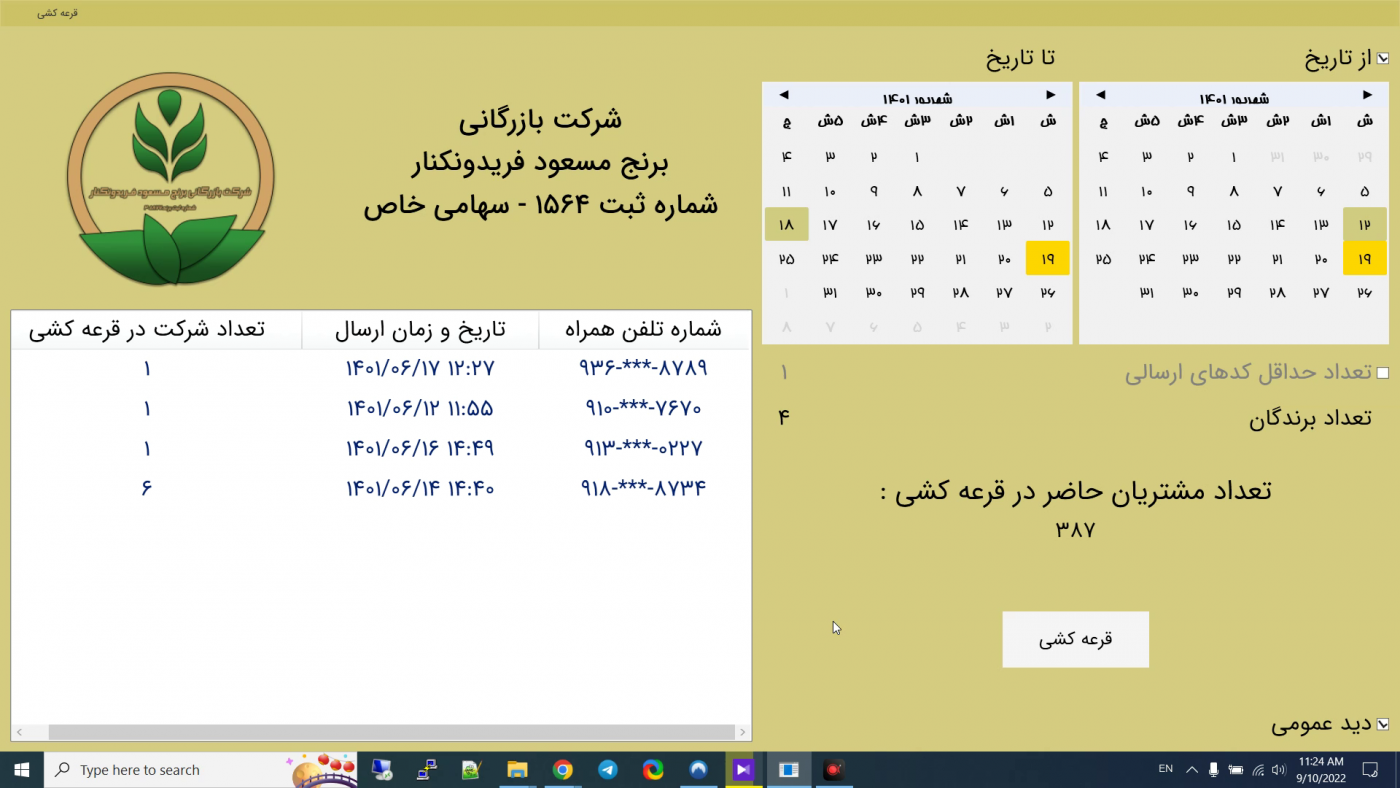The image size is (1400, 788).
Task: Open Google Chrome from the taskbar
Action: coord(563,769)
